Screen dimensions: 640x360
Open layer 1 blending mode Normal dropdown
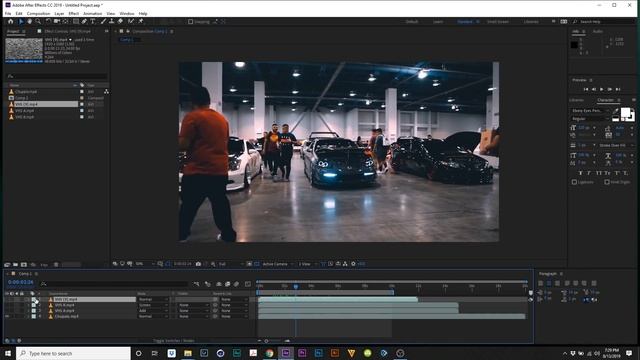[153, 299]
